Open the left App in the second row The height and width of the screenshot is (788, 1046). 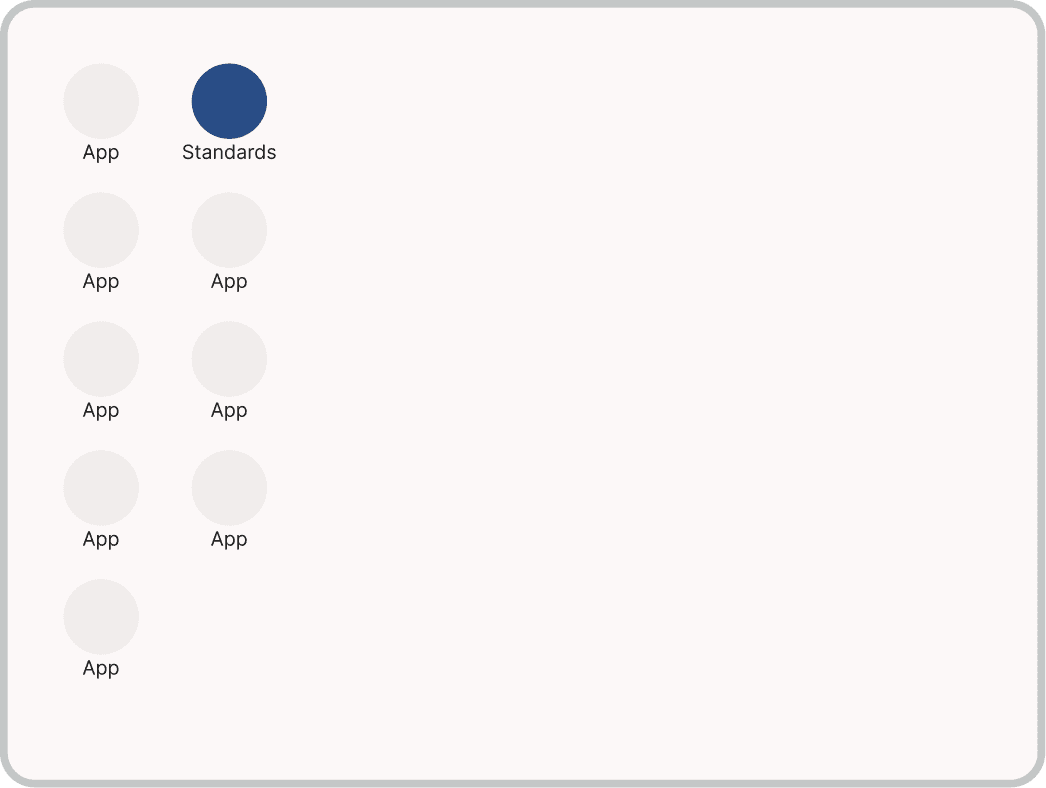(x=101, y=229)
